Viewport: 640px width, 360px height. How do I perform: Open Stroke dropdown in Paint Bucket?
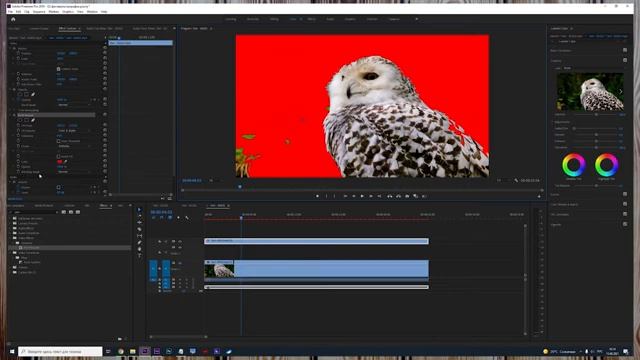click(x=73, y=146)
